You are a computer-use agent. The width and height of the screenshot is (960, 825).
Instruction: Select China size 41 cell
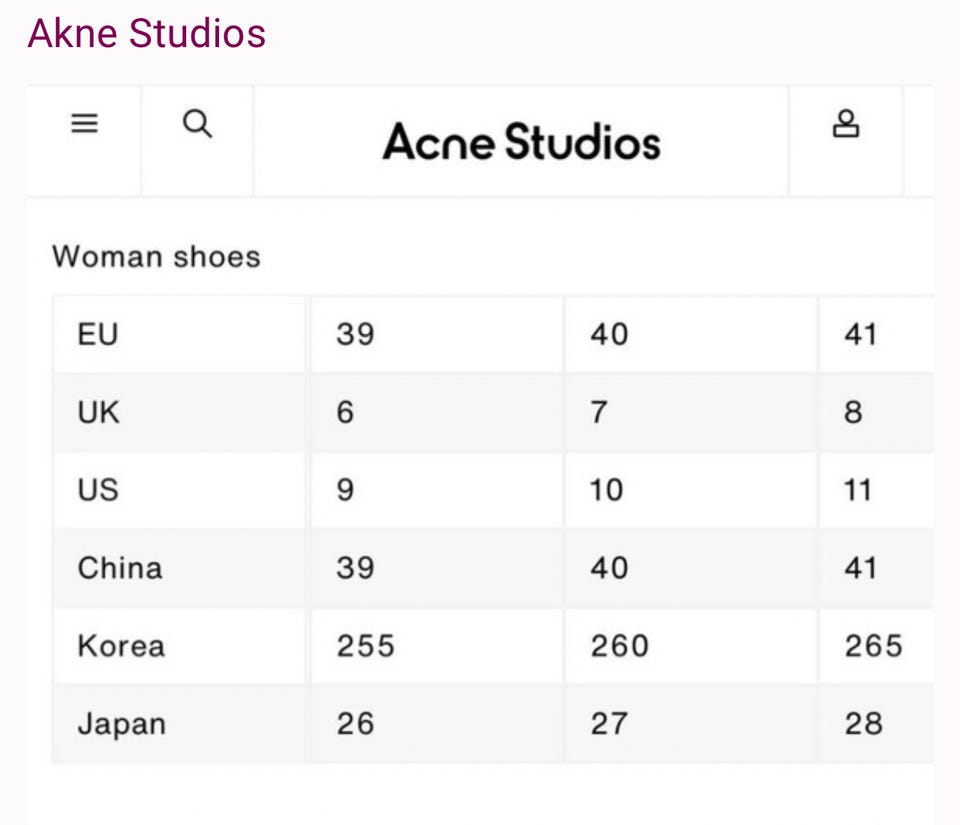pyautogui.click(x=876, y=567)
